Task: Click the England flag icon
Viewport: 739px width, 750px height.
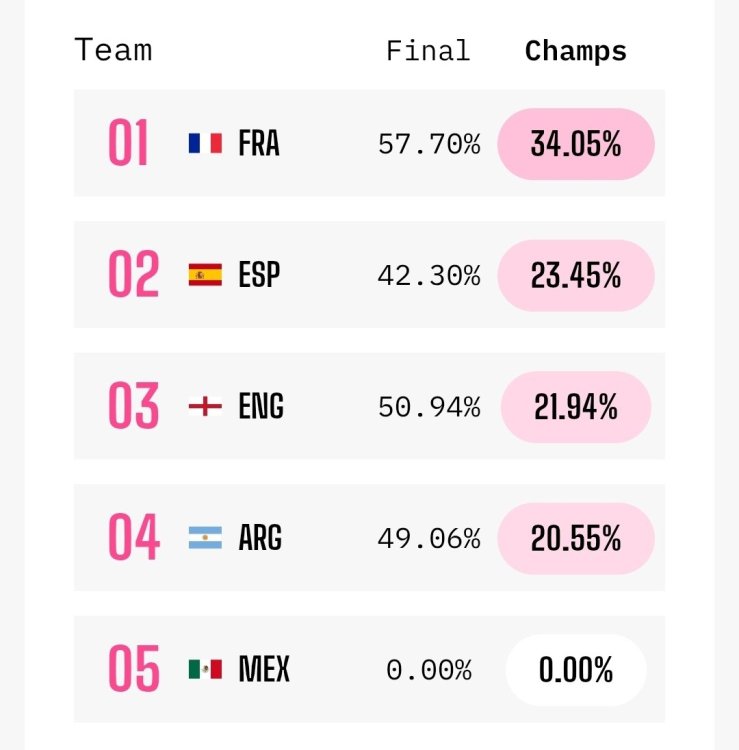Action: pos(205,406)
